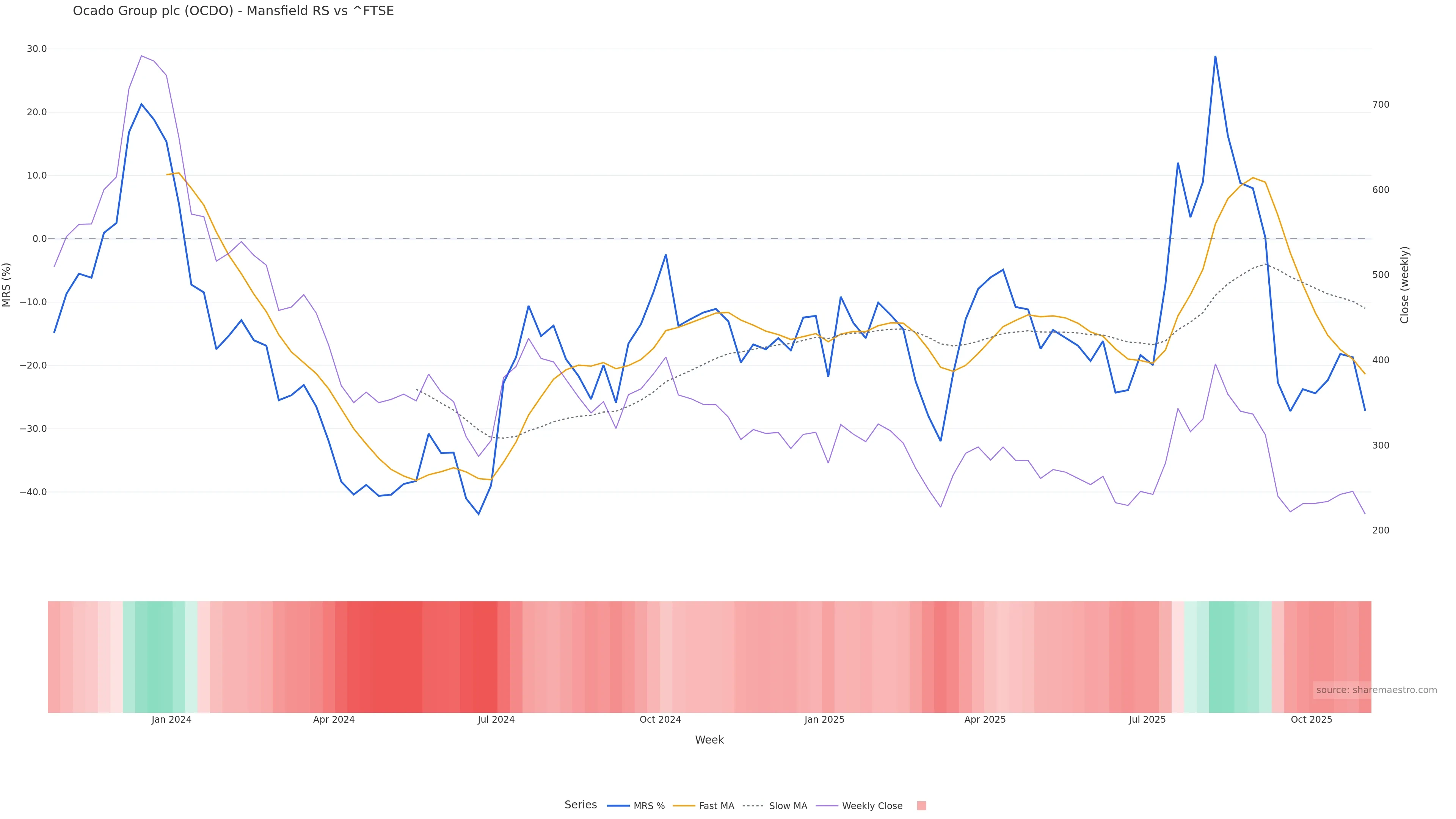The width and height of the screenshot is (1456, 819).
Task: Click the 30.0 tick on MRS axis
Action: 37,49
